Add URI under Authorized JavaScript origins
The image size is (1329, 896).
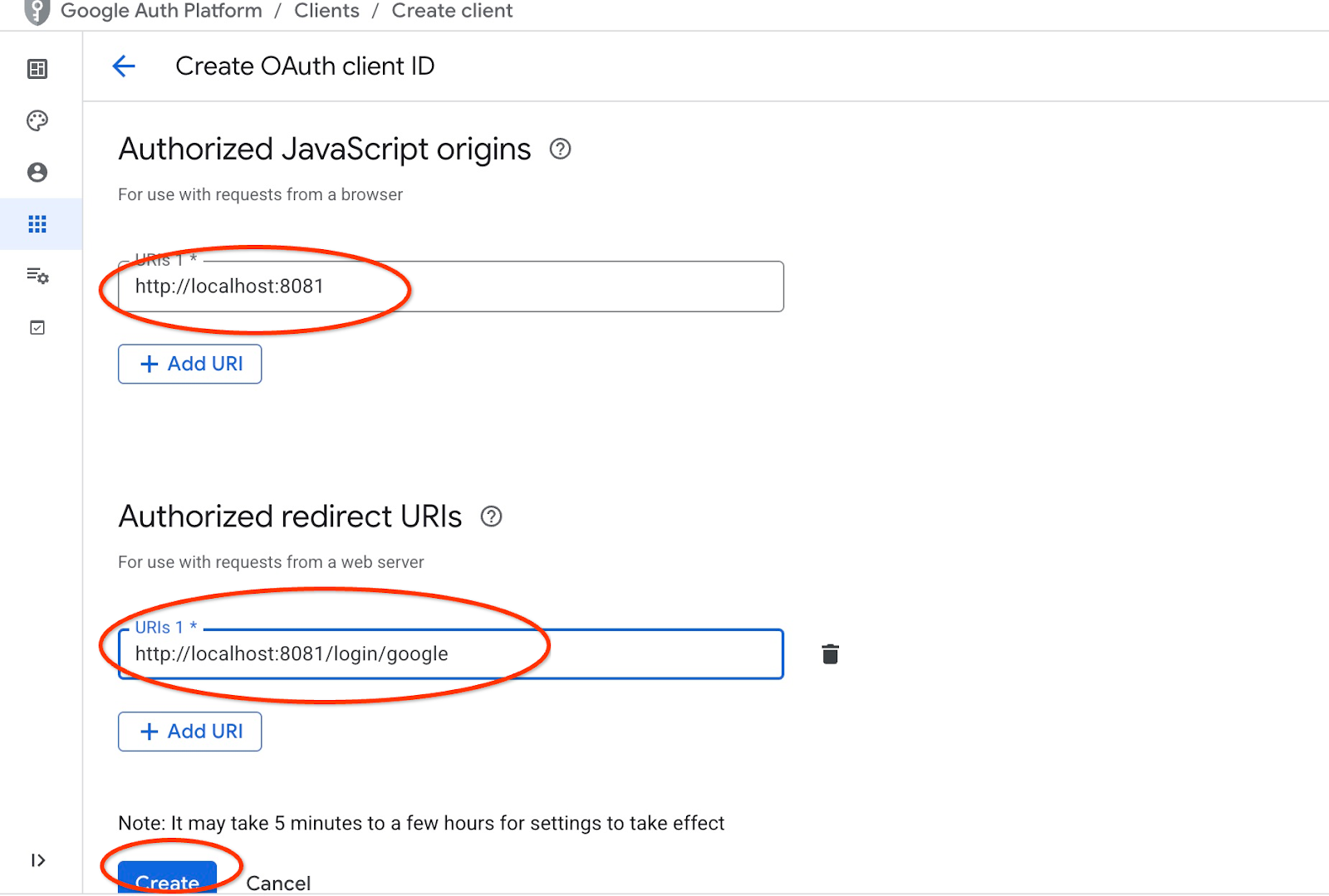click(x=190, y=365)
